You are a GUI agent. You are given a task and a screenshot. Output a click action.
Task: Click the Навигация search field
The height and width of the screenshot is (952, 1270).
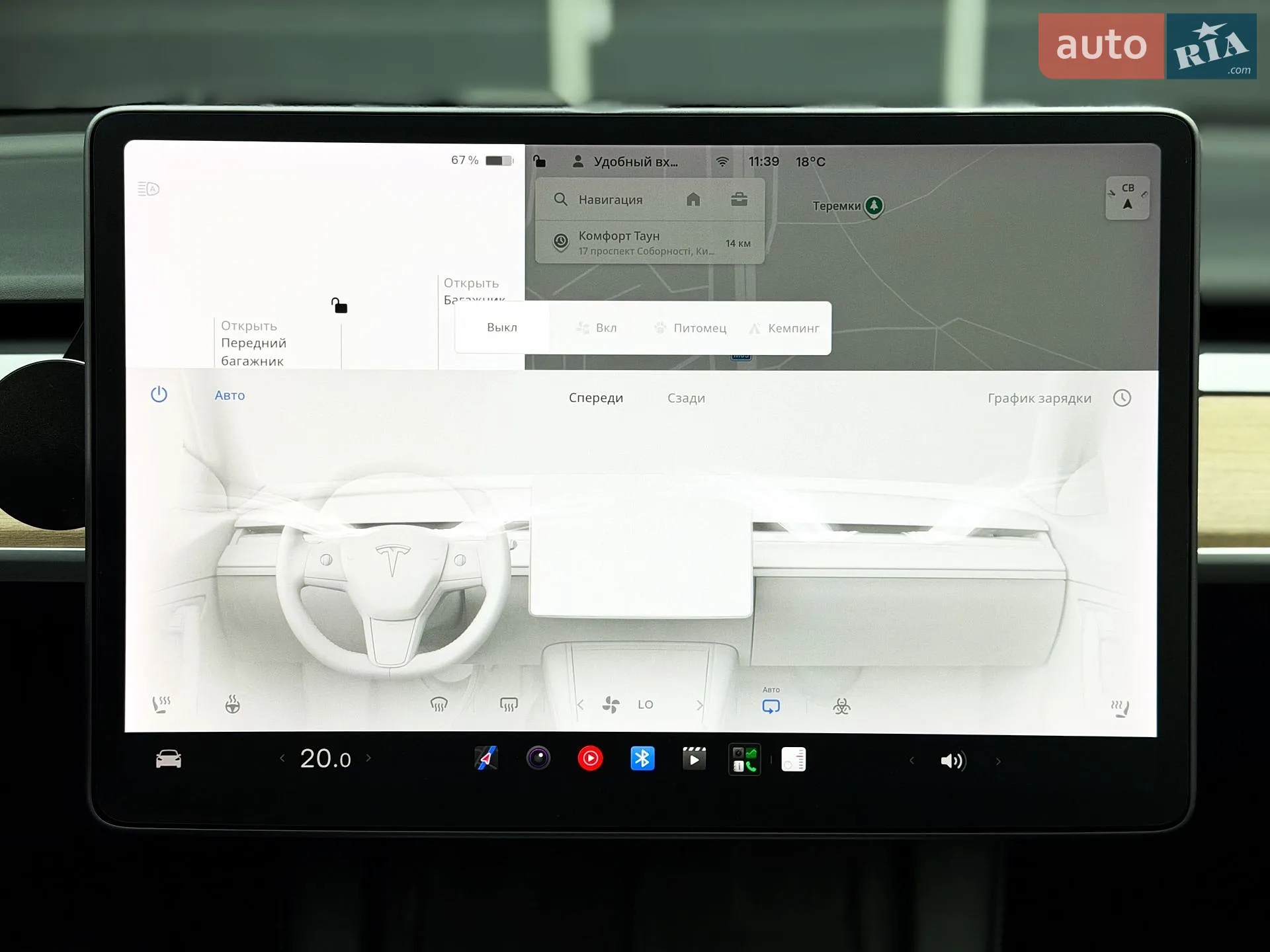click(x=611, y=200)
